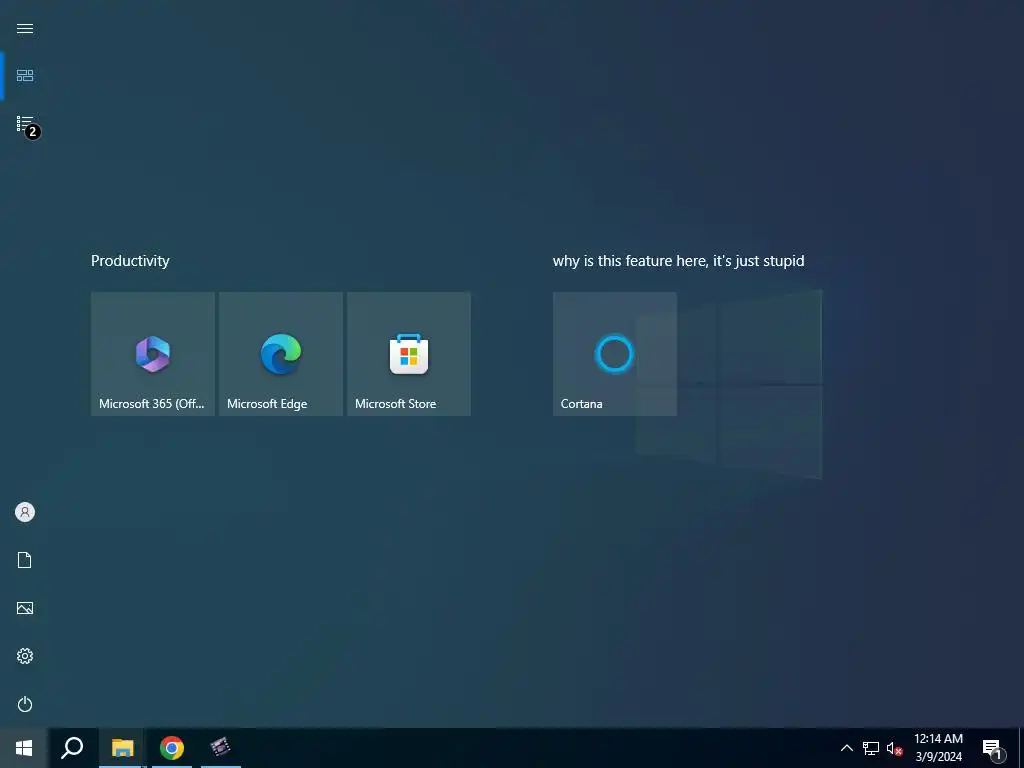
Task: Launch Microsoft Edge from its tile
Action: pos(281,353)
